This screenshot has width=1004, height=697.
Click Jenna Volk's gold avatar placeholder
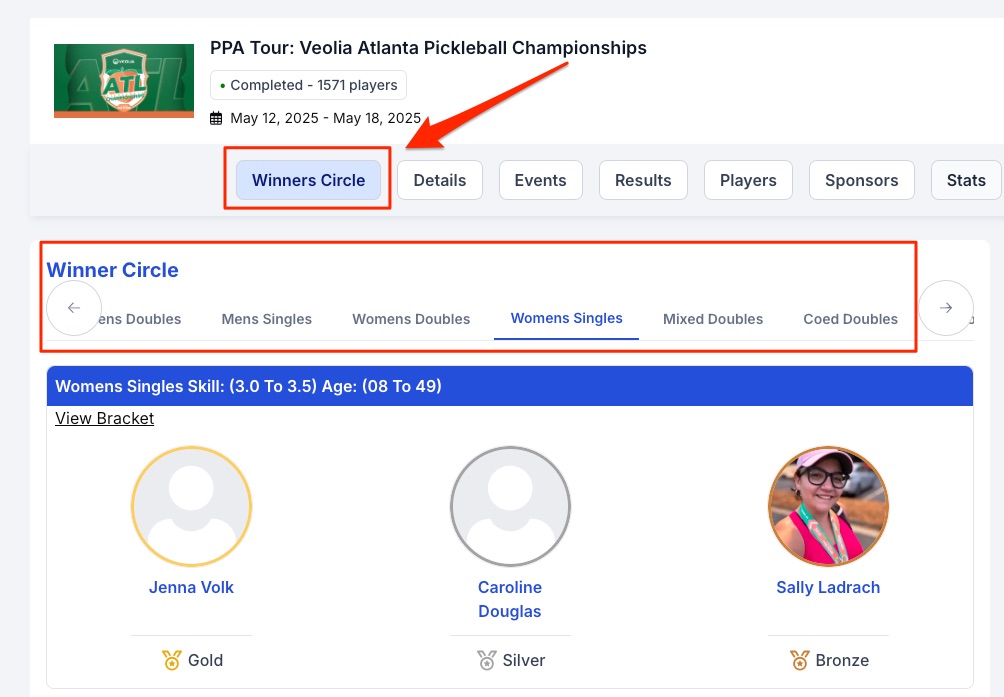[191, 506]
